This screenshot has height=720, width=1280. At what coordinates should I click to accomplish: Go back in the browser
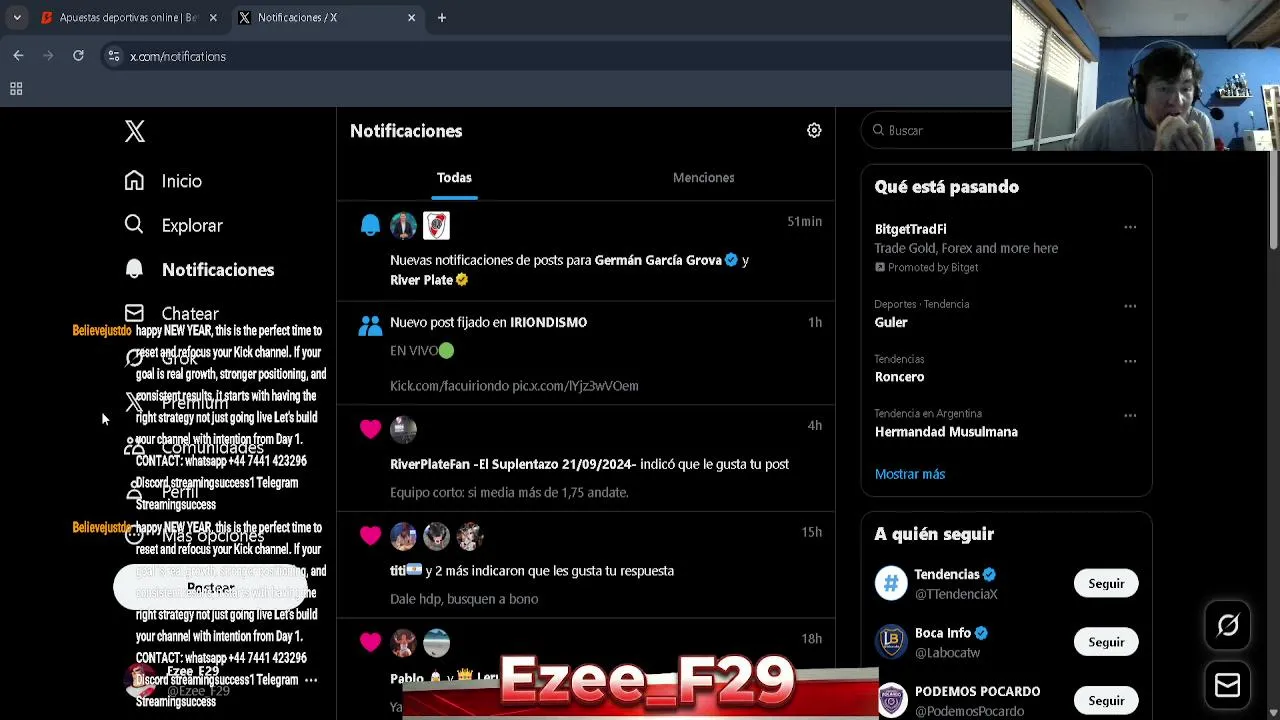pos(18,56)
